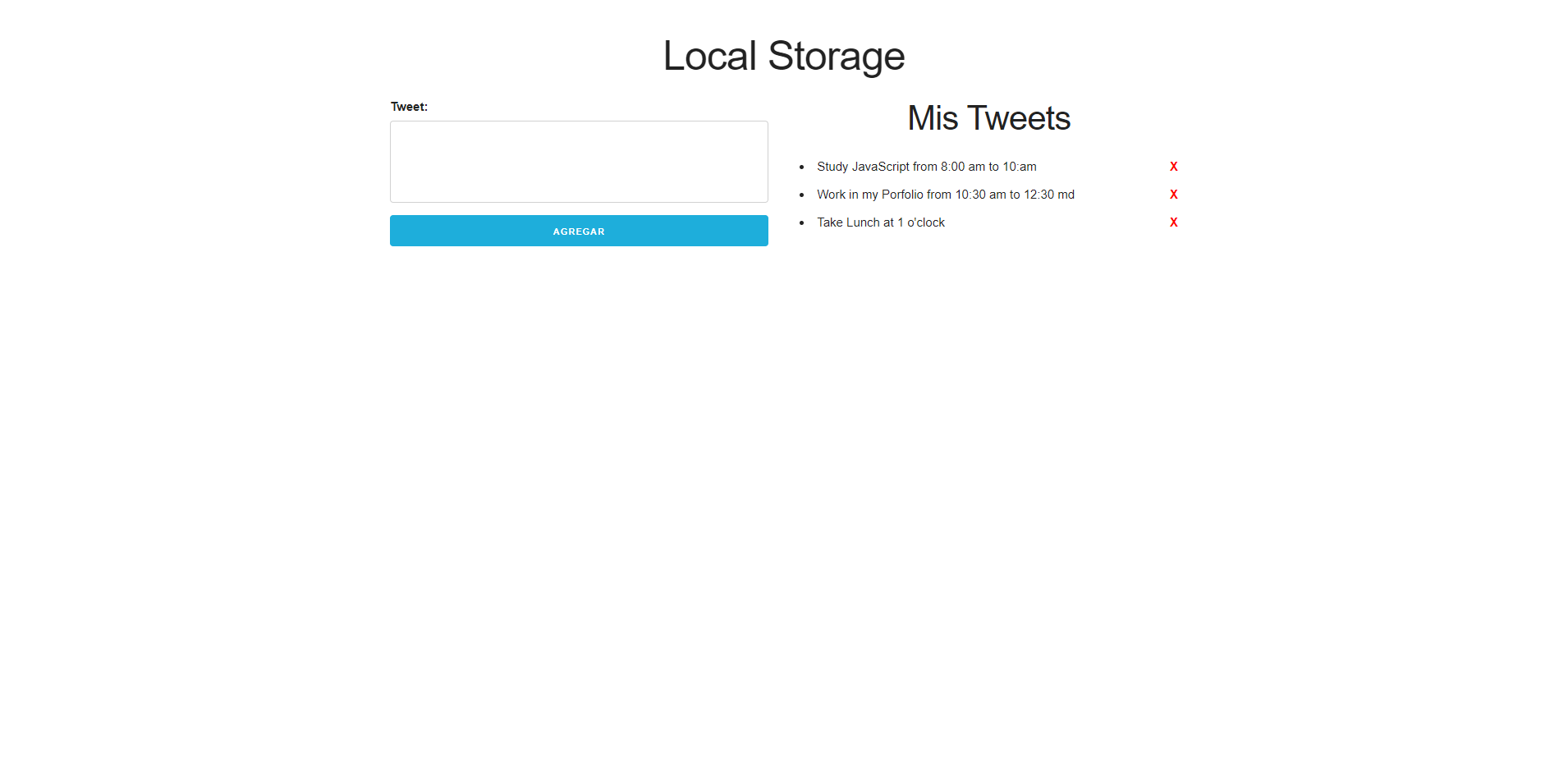Click the word Tweets in Mis Tweets heading
Viewport: 1568px width, 761px height.
click(1019, 118)
